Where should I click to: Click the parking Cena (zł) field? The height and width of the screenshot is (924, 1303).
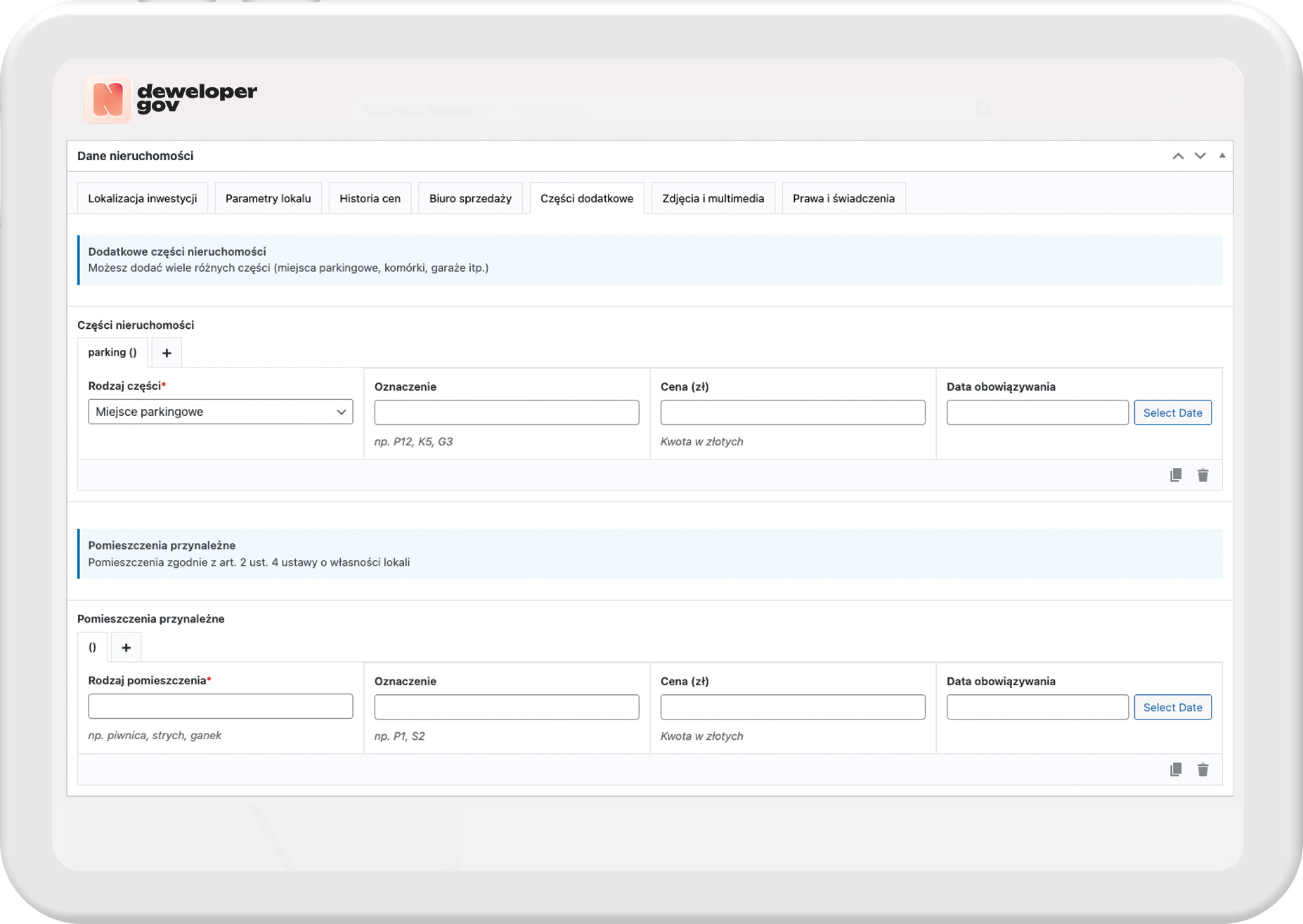point(792,412)
